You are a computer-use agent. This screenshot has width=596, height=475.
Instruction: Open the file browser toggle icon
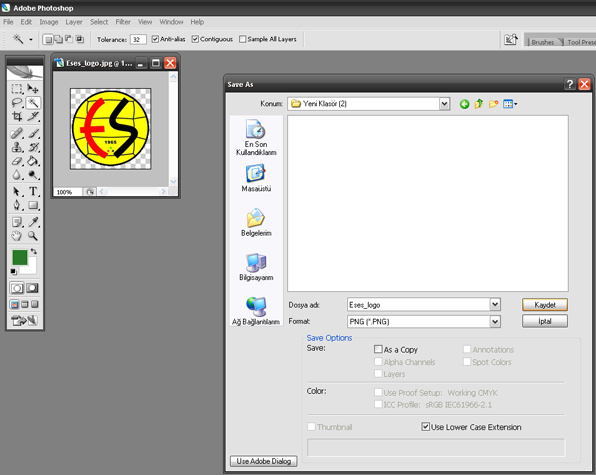point(510,39)
